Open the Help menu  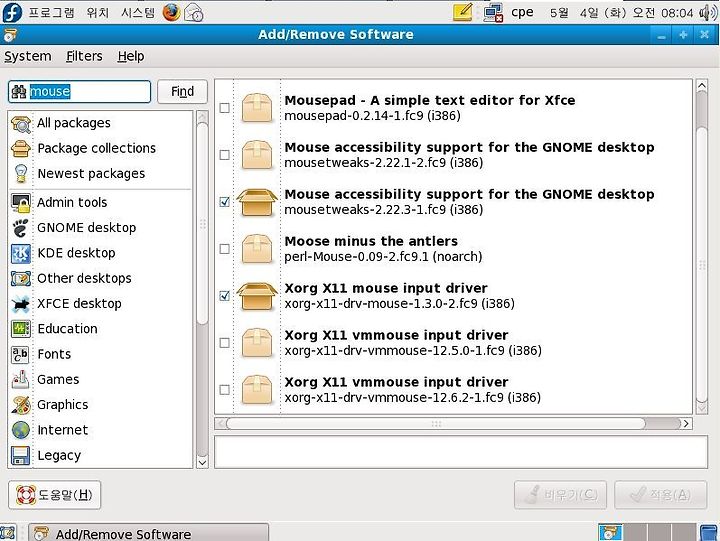131,56
